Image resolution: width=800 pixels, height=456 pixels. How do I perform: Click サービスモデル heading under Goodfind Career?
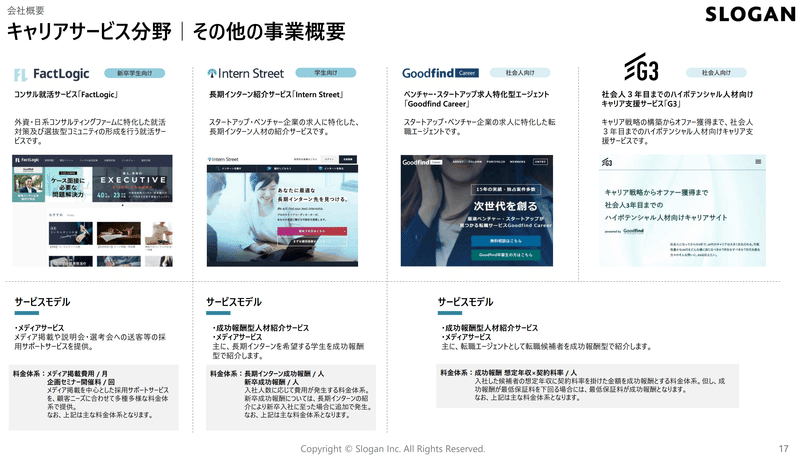(x=465, y=302)
